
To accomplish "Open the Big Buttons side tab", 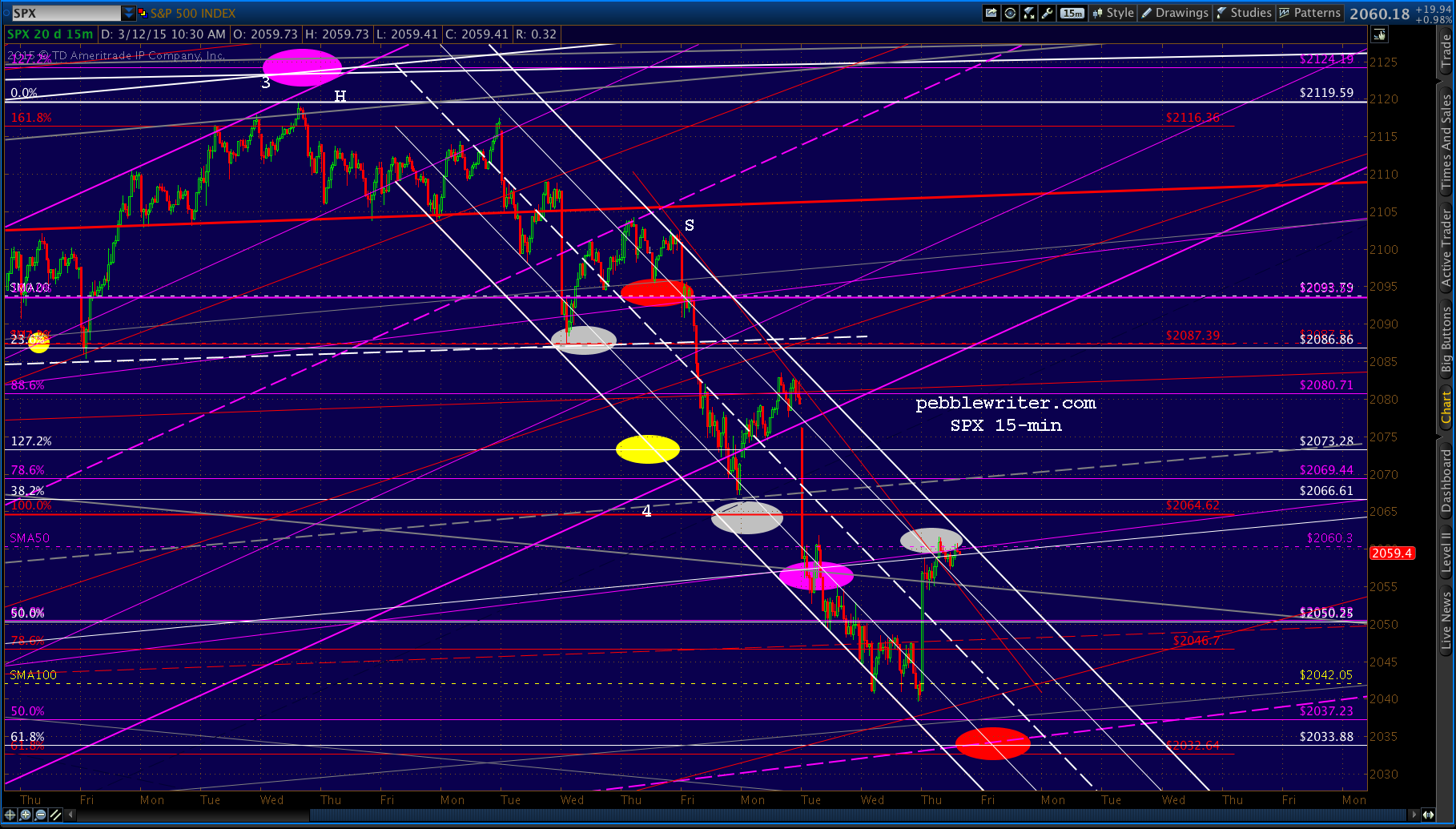I will pyautogui.click(x=1446, y=340).
